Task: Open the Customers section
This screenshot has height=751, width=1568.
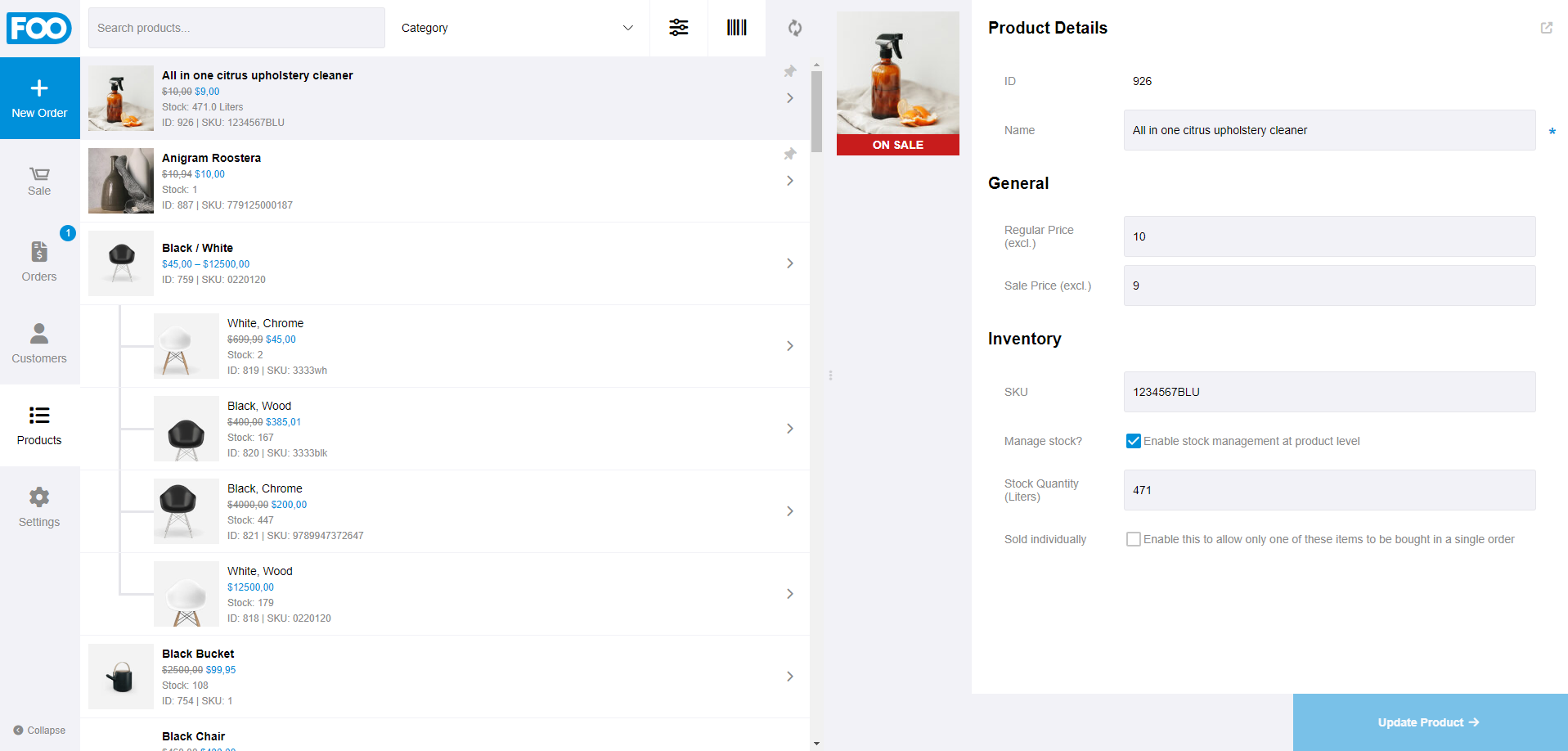Action: (39, 344)
